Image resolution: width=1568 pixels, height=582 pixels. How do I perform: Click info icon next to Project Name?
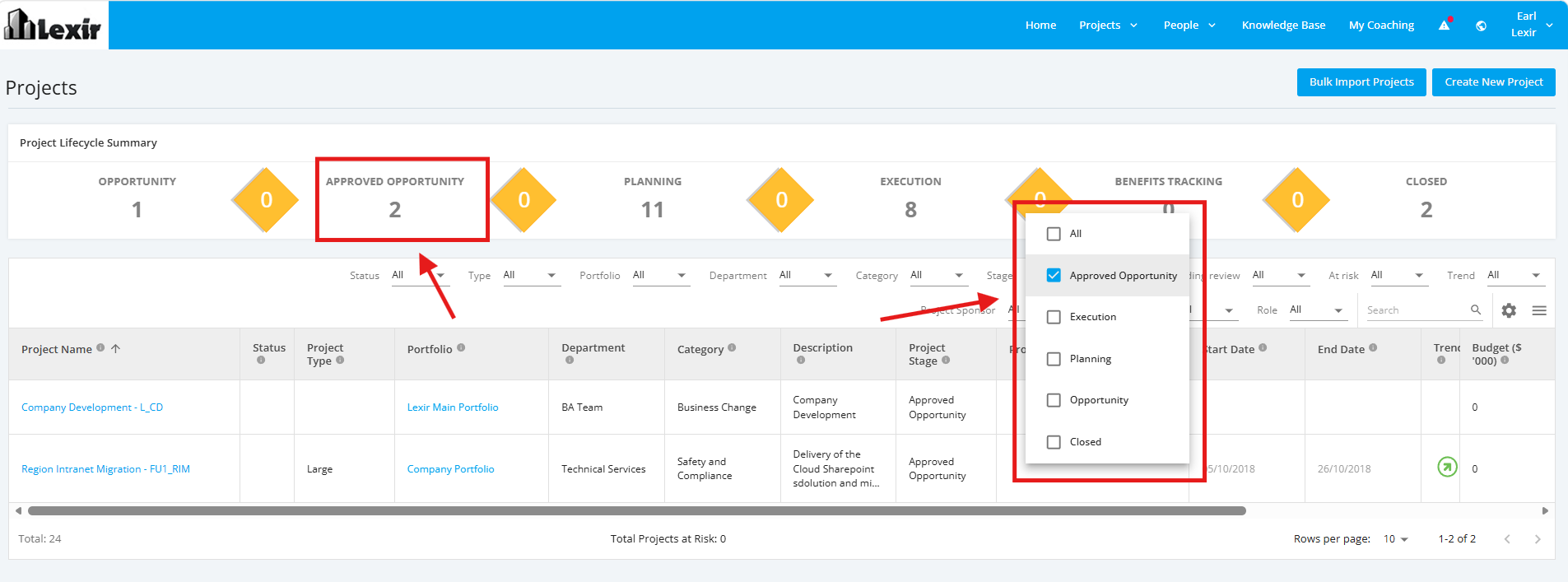coord(100,347)
